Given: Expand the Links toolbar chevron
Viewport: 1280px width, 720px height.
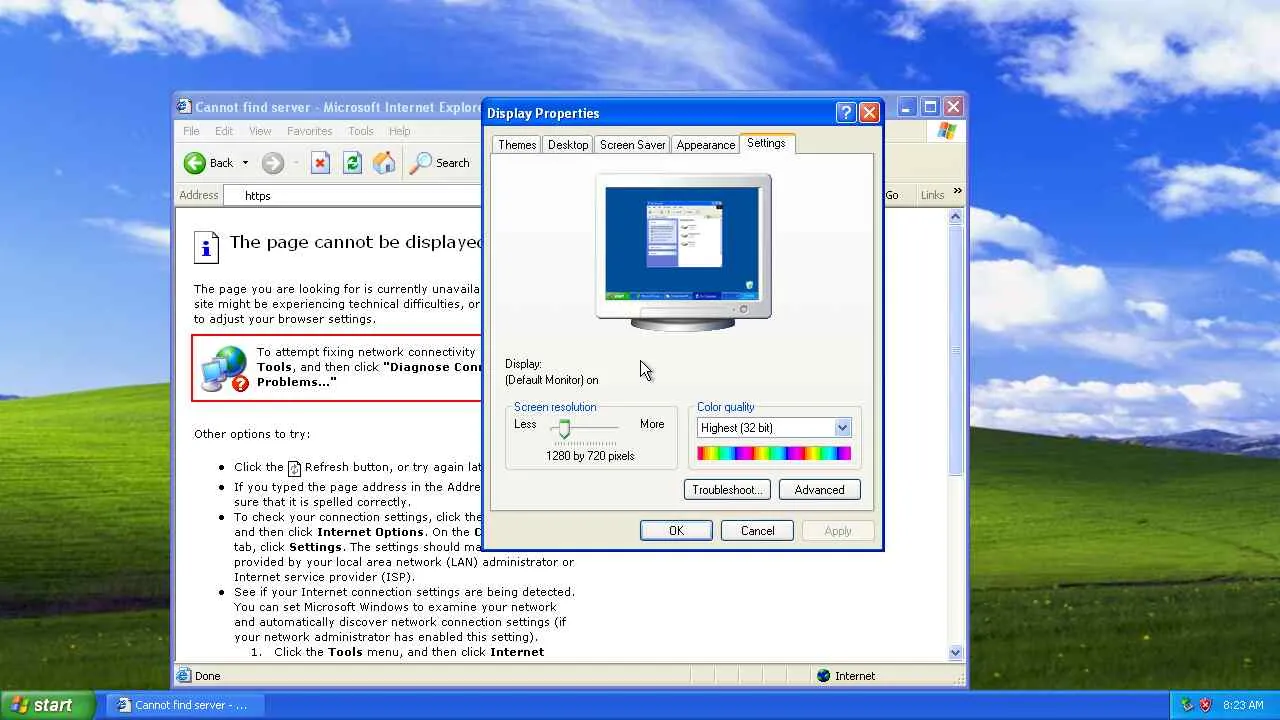Looking at the screenshot, I should 957,191.
